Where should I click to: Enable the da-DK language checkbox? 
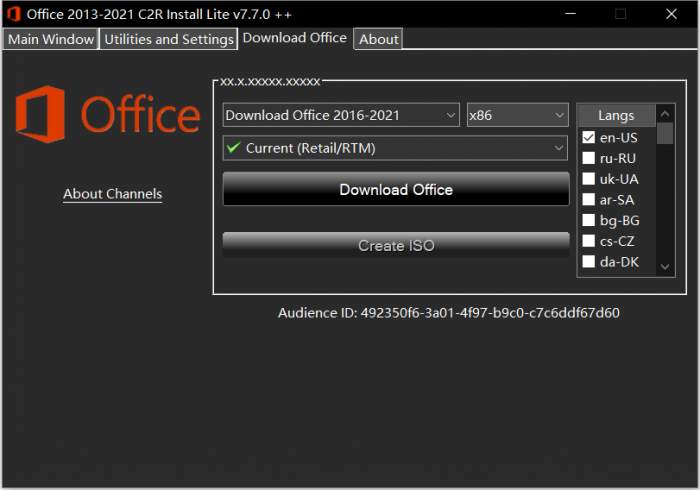point(588,262)
